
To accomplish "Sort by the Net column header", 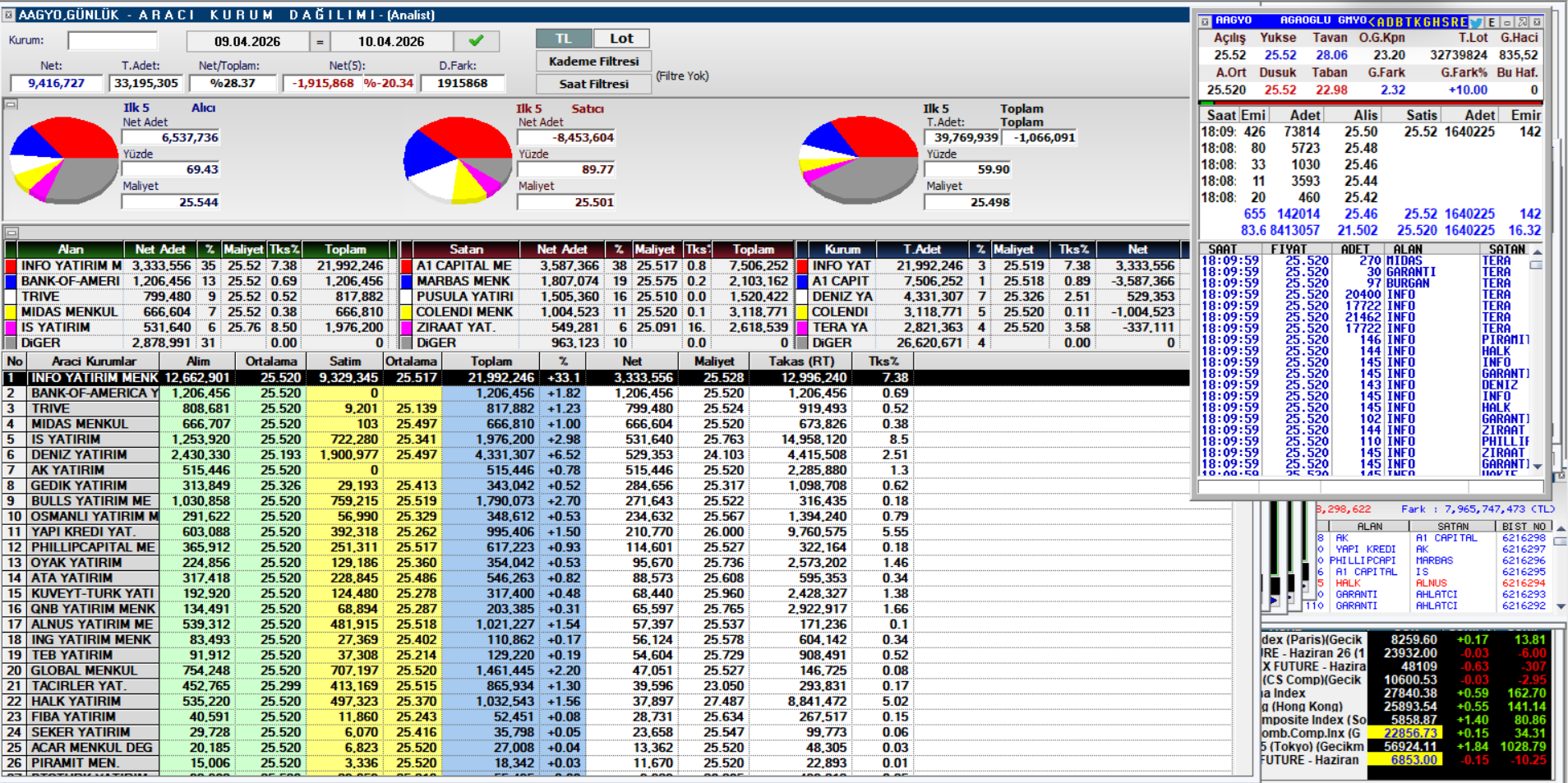I will pos(631,362).
